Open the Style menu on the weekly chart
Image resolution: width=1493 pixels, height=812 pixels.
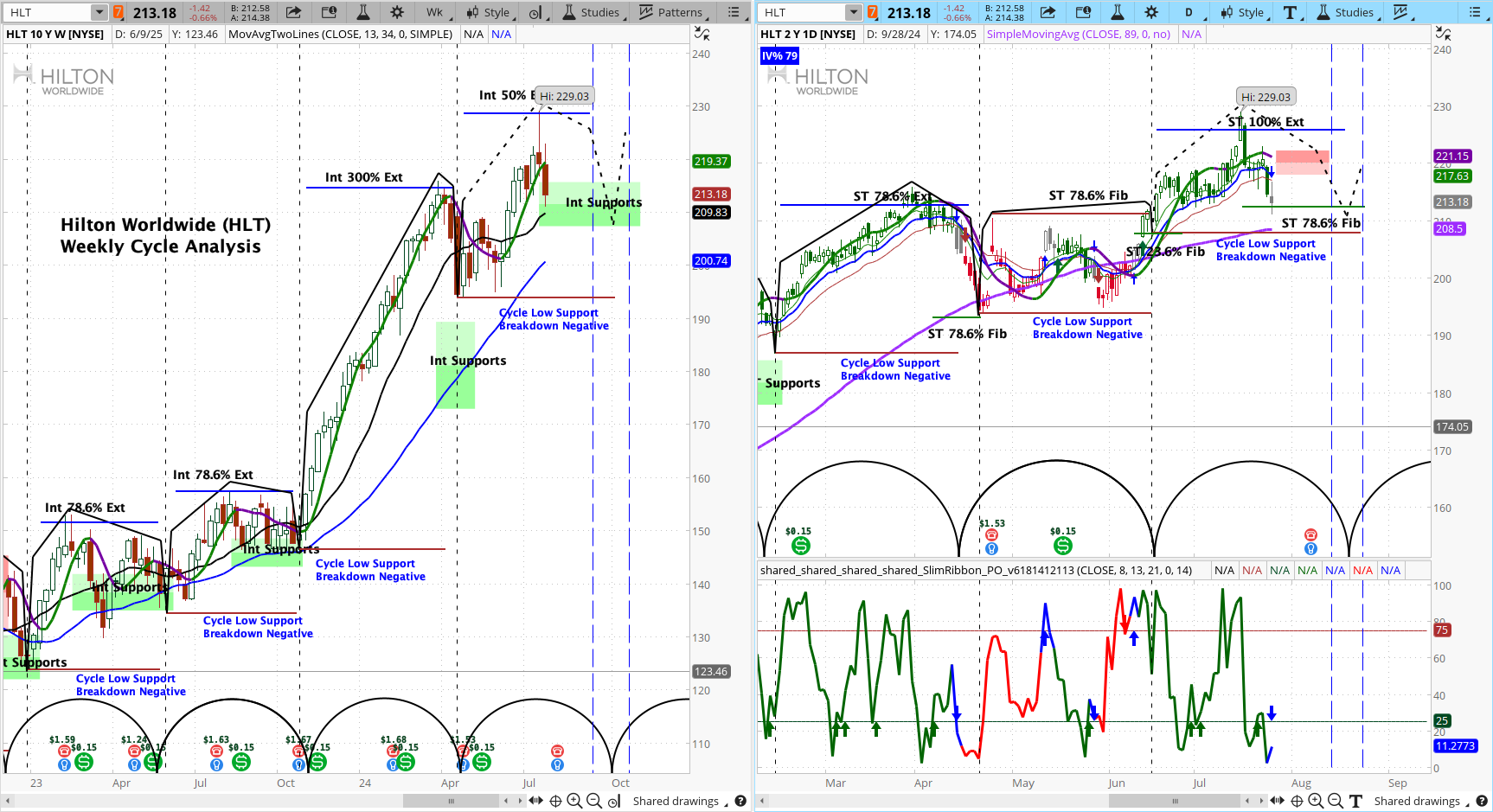[x=489, y=12]
